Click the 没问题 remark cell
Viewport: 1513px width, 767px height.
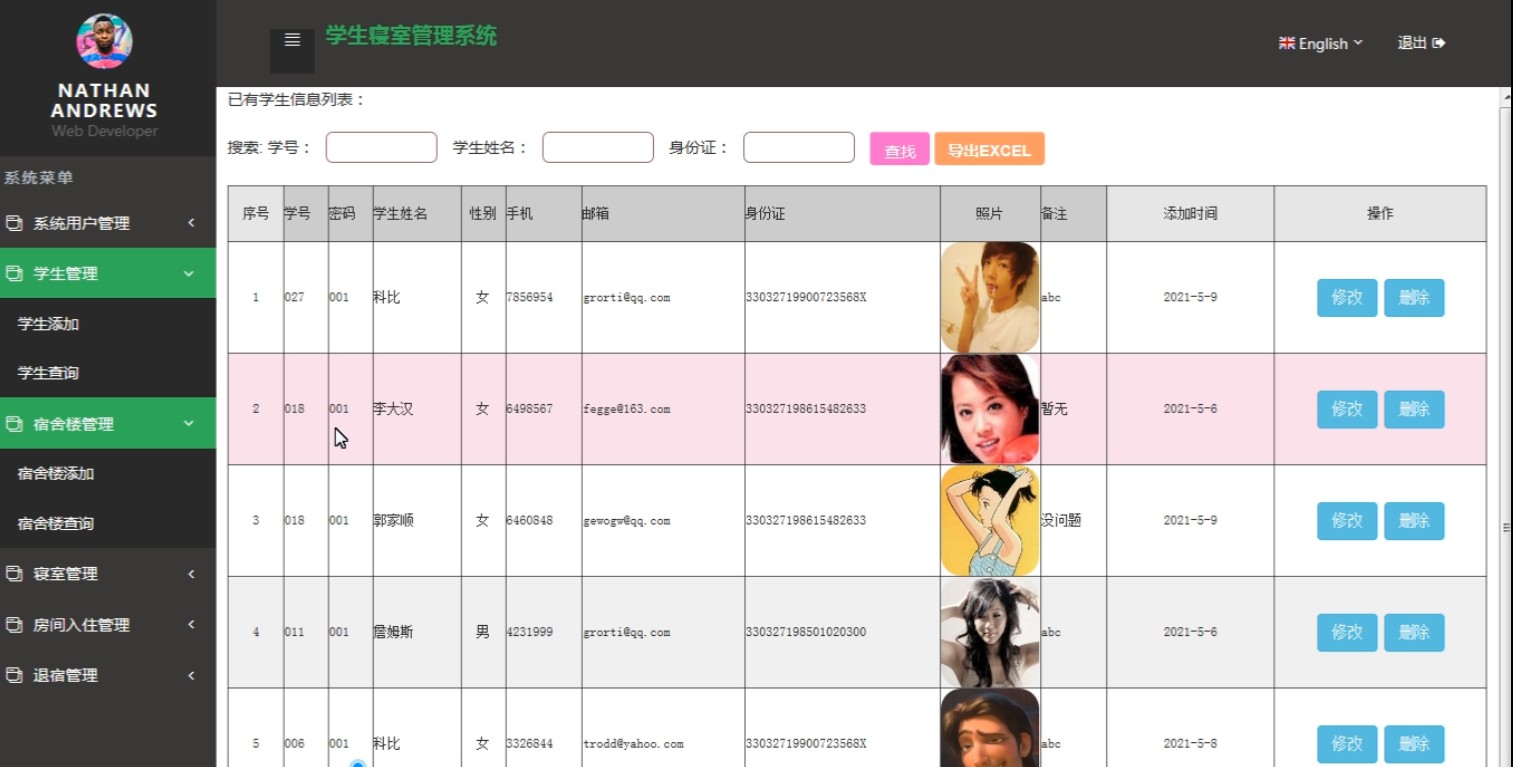[x=1073, y=521]
